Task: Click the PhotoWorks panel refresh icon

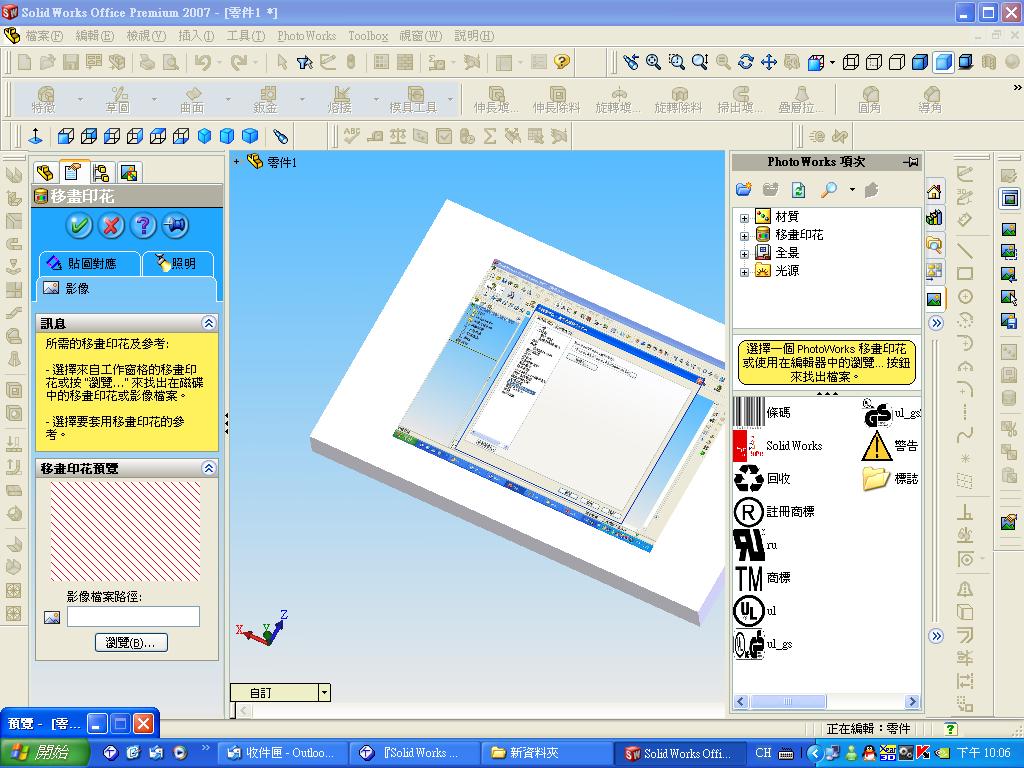Action: point(799,190)
